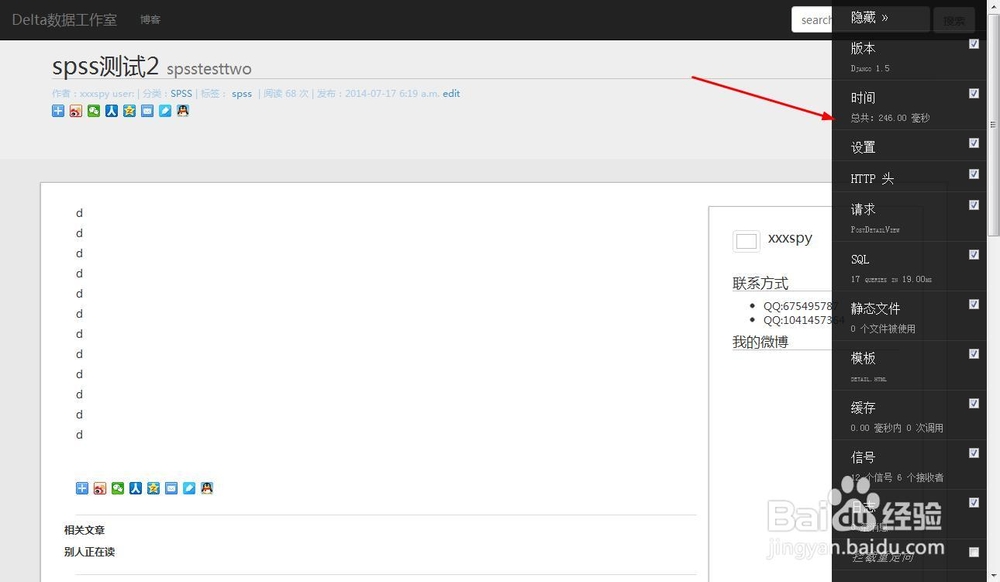Open the 缓存 debug panel

click(x=863, y=408)
